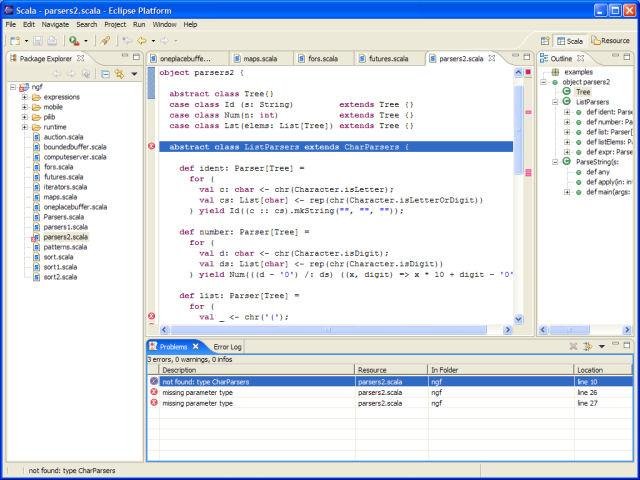Switch to the futures.scala editor tab
Screen dimensions: 640x480
pos(386,59)
